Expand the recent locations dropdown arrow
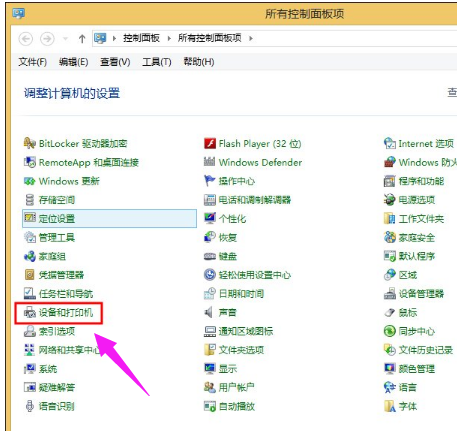This screenshot has height=431, width=457. 66,39
